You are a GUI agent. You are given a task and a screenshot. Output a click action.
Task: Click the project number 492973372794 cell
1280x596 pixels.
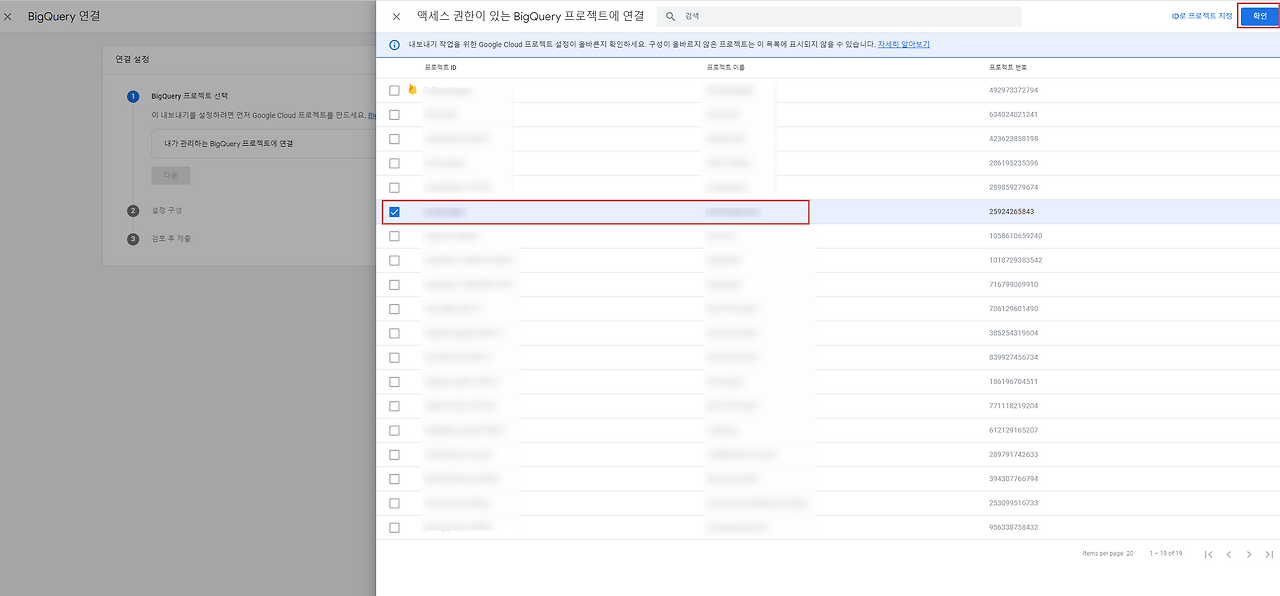click(x=1013, y=90)
